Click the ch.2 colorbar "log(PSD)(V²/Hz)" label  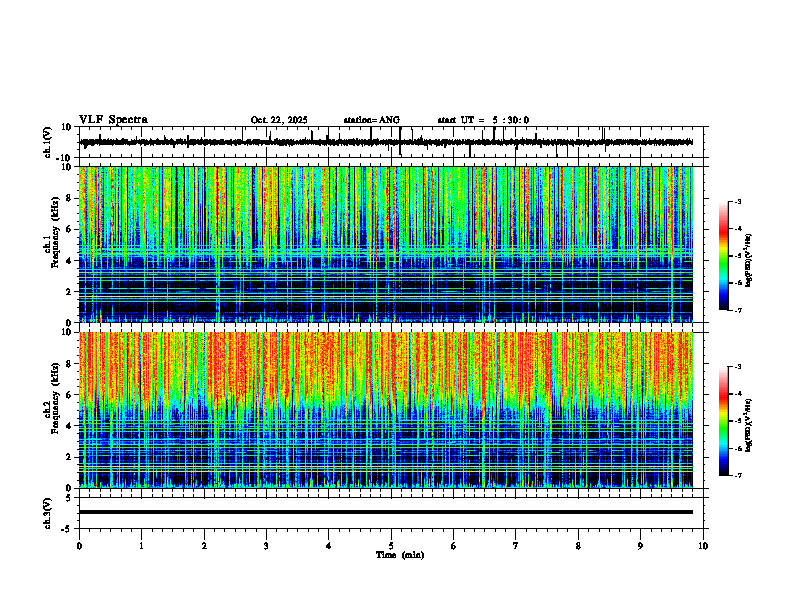(x=749, y=425)
